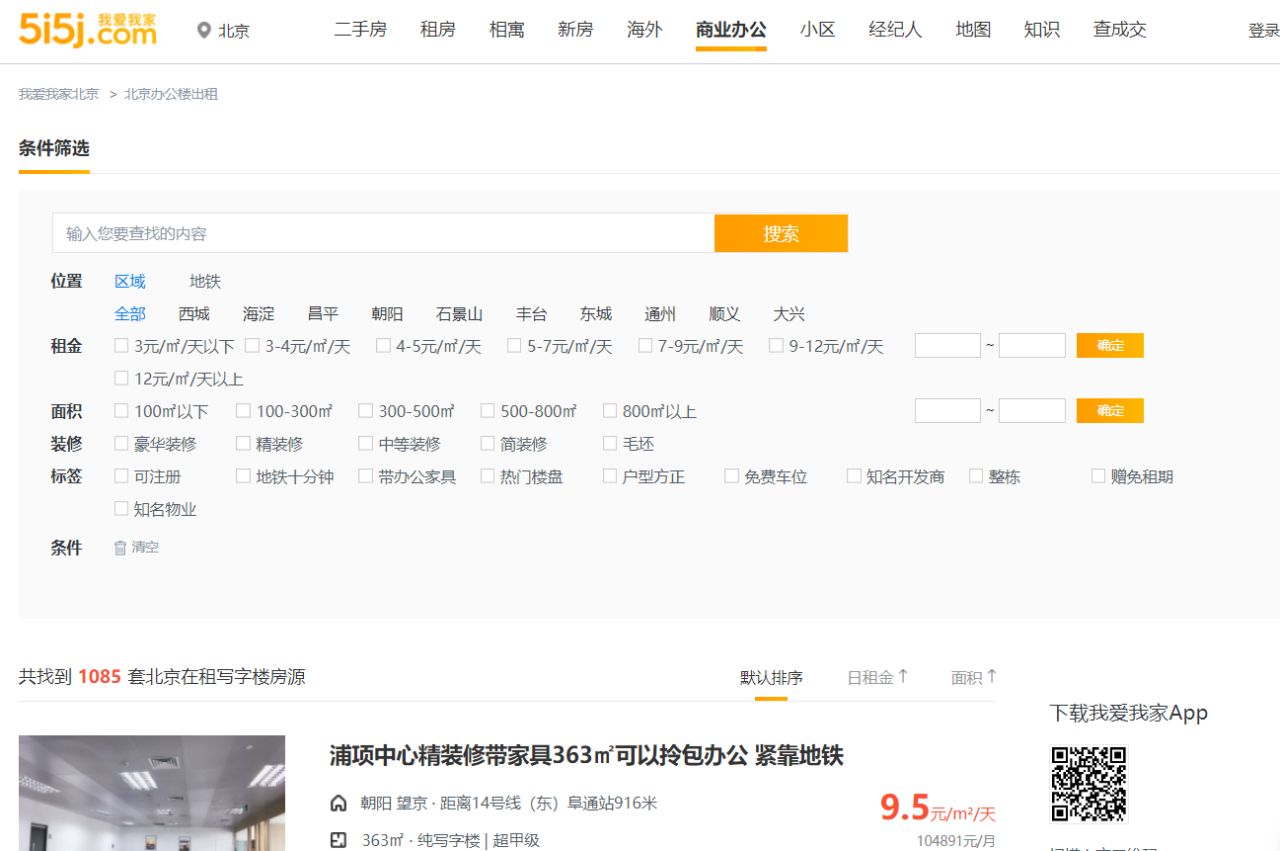This screenshot has height=851, width=1280.
Task: Check the 可注册 tag
Action: pos(121,476)
